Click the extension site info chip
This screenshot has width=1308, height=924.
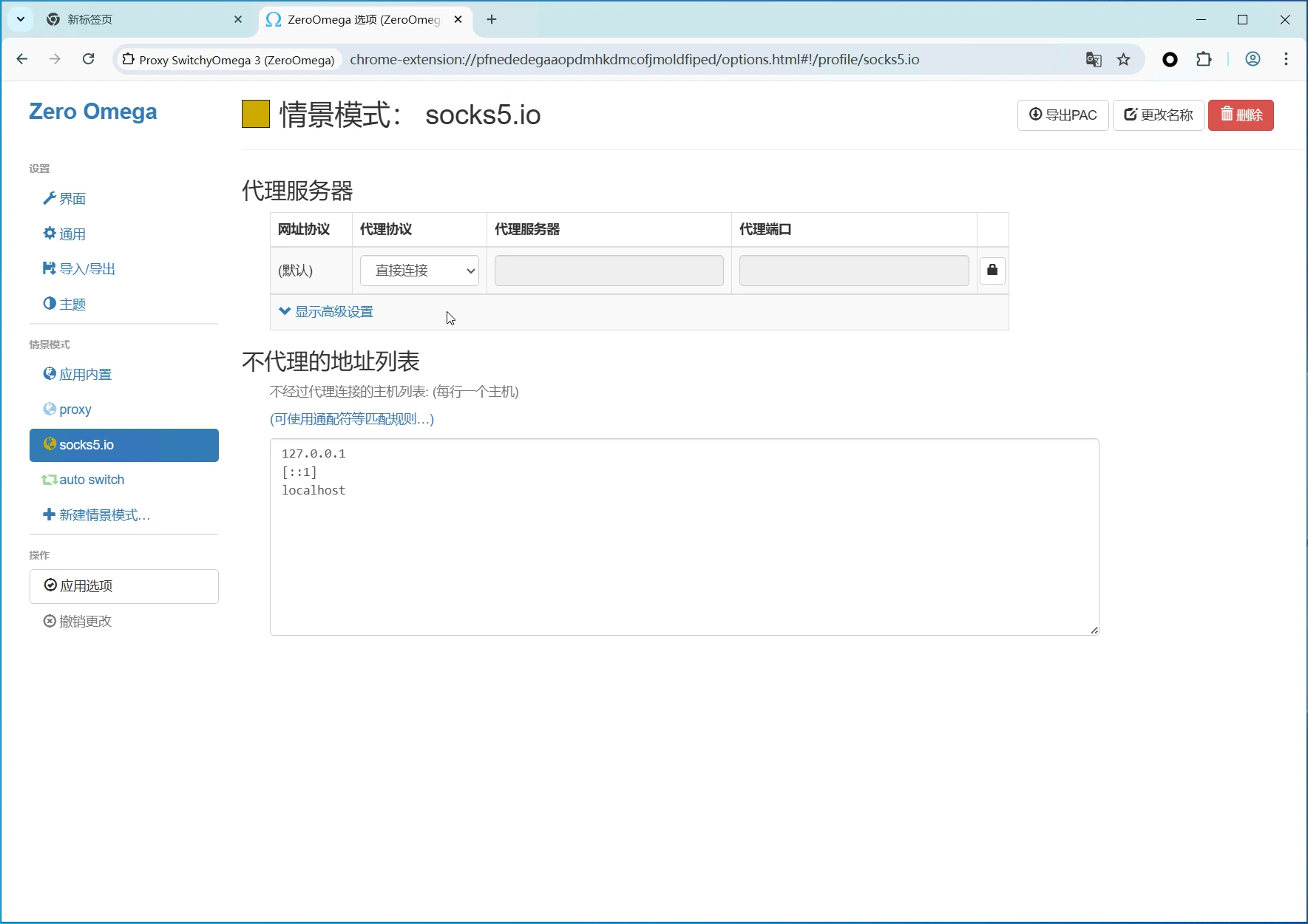228,60
